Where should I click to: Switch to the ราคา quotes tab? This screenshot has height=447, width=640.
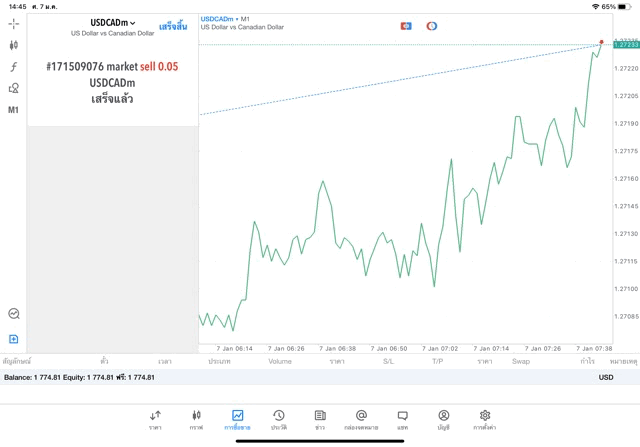pyautogui.click(x=155, y=419)
